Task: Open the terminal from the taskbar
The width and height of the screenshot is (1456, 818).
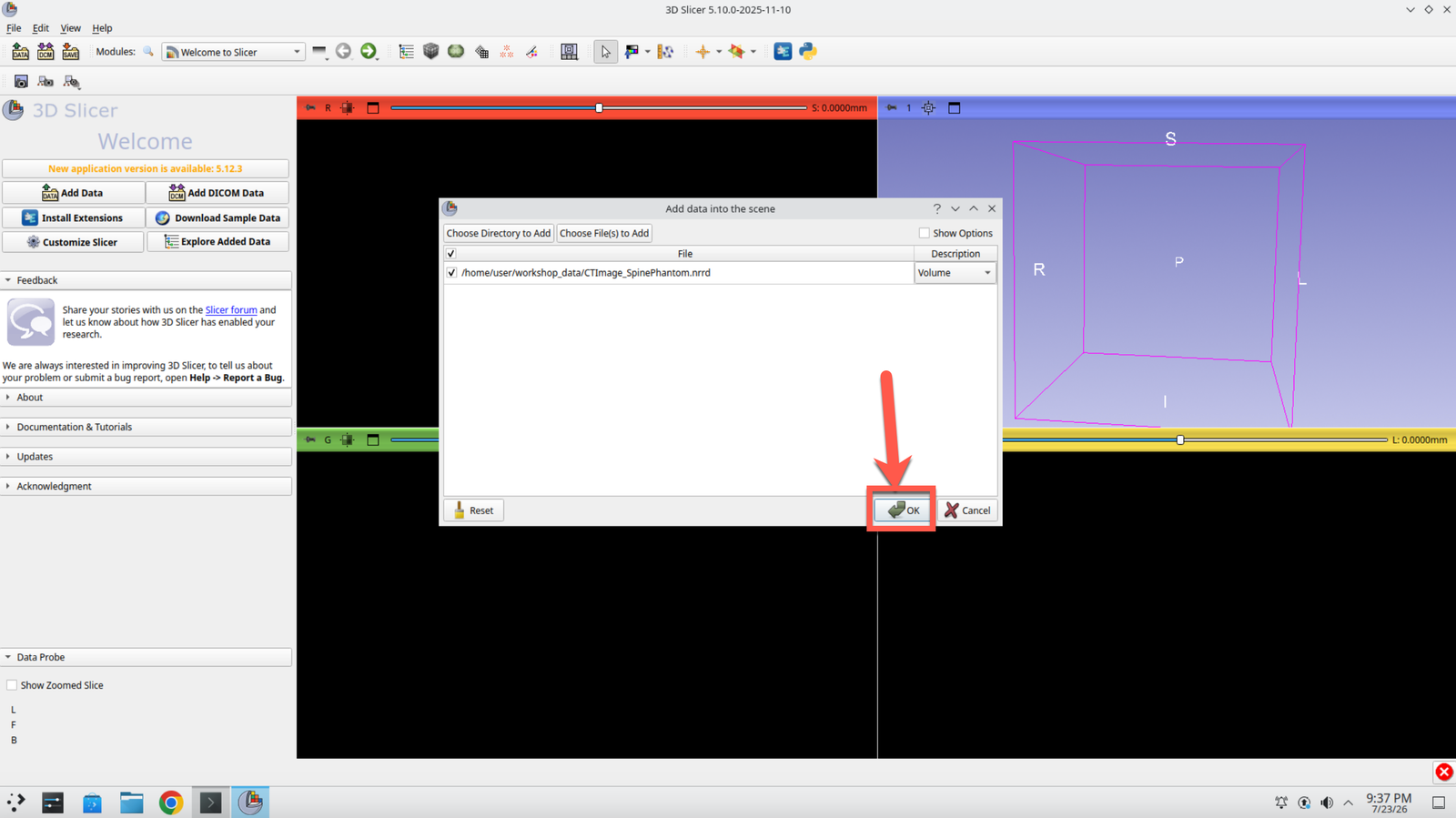Action: (210, 803)
